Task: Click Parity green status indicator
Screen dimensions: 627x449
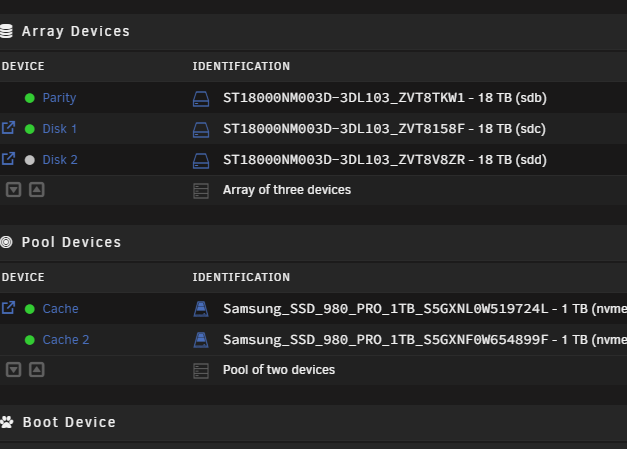Action: (30, 98)
